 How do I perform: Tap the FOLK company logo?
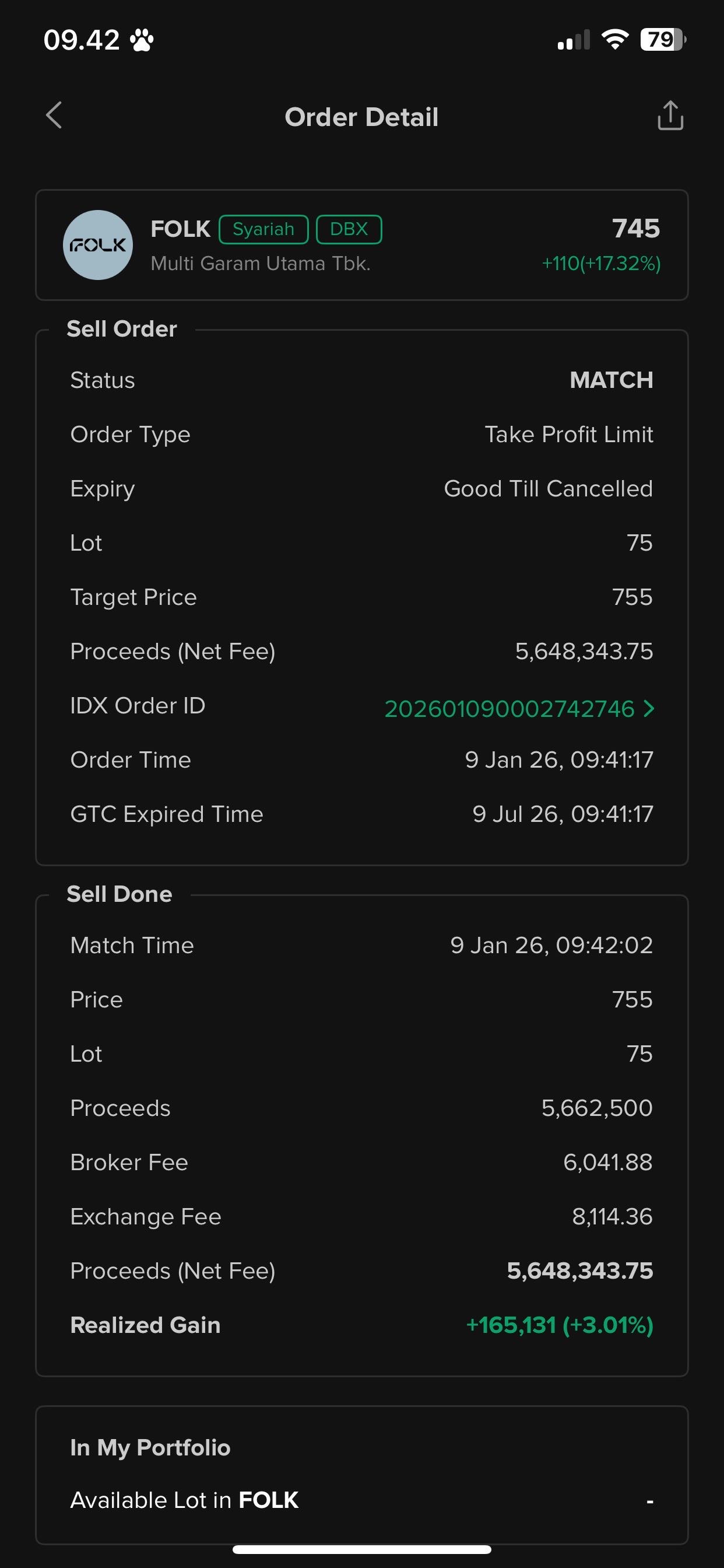coord(98,246)
